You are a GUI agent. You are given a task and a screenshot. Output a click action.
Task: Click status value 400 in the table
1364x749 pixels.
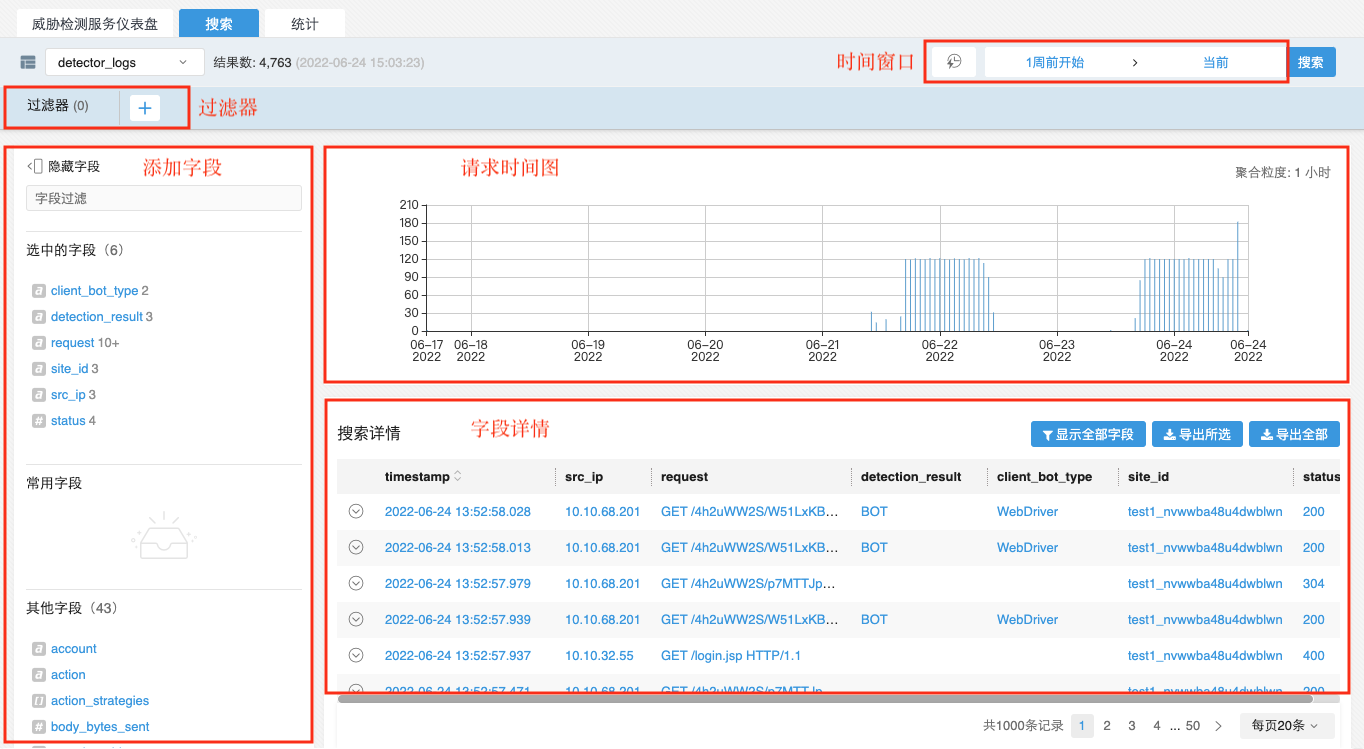1314,655
